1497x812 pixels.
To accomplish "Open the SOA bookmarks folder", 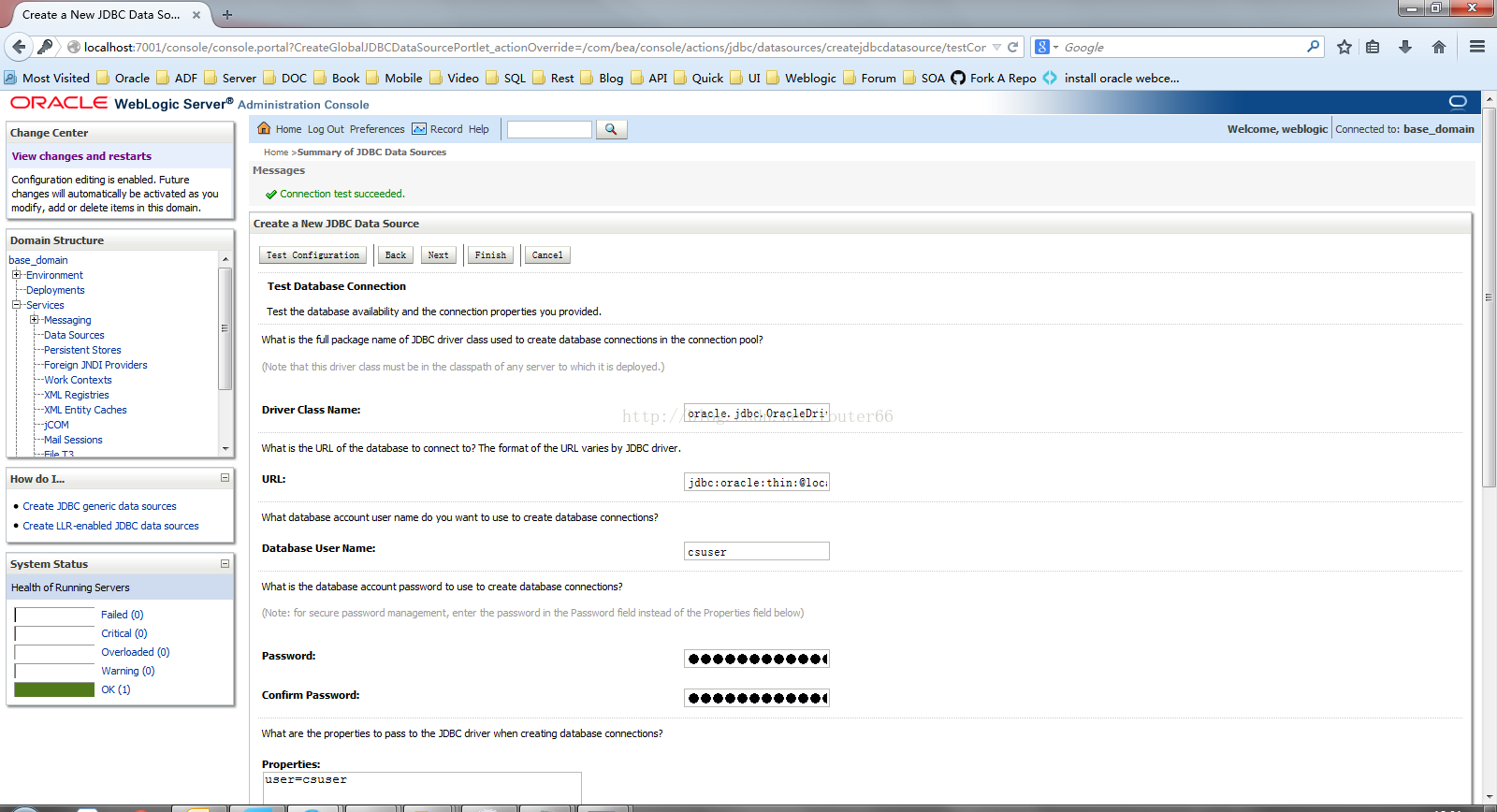I will pos(923,78).
